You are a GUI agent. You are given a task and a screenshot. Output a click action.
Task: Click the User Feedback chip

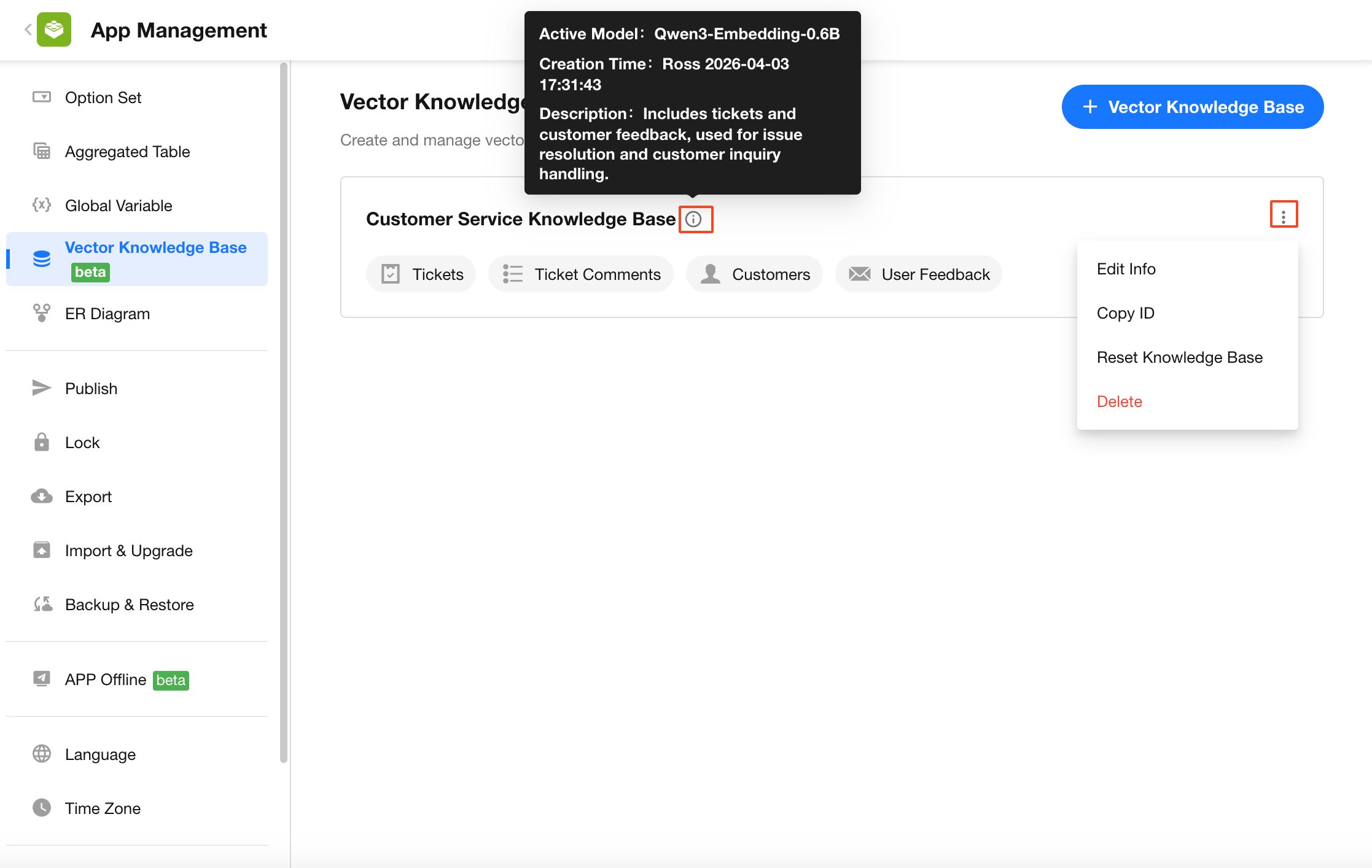tap(919, 274)
